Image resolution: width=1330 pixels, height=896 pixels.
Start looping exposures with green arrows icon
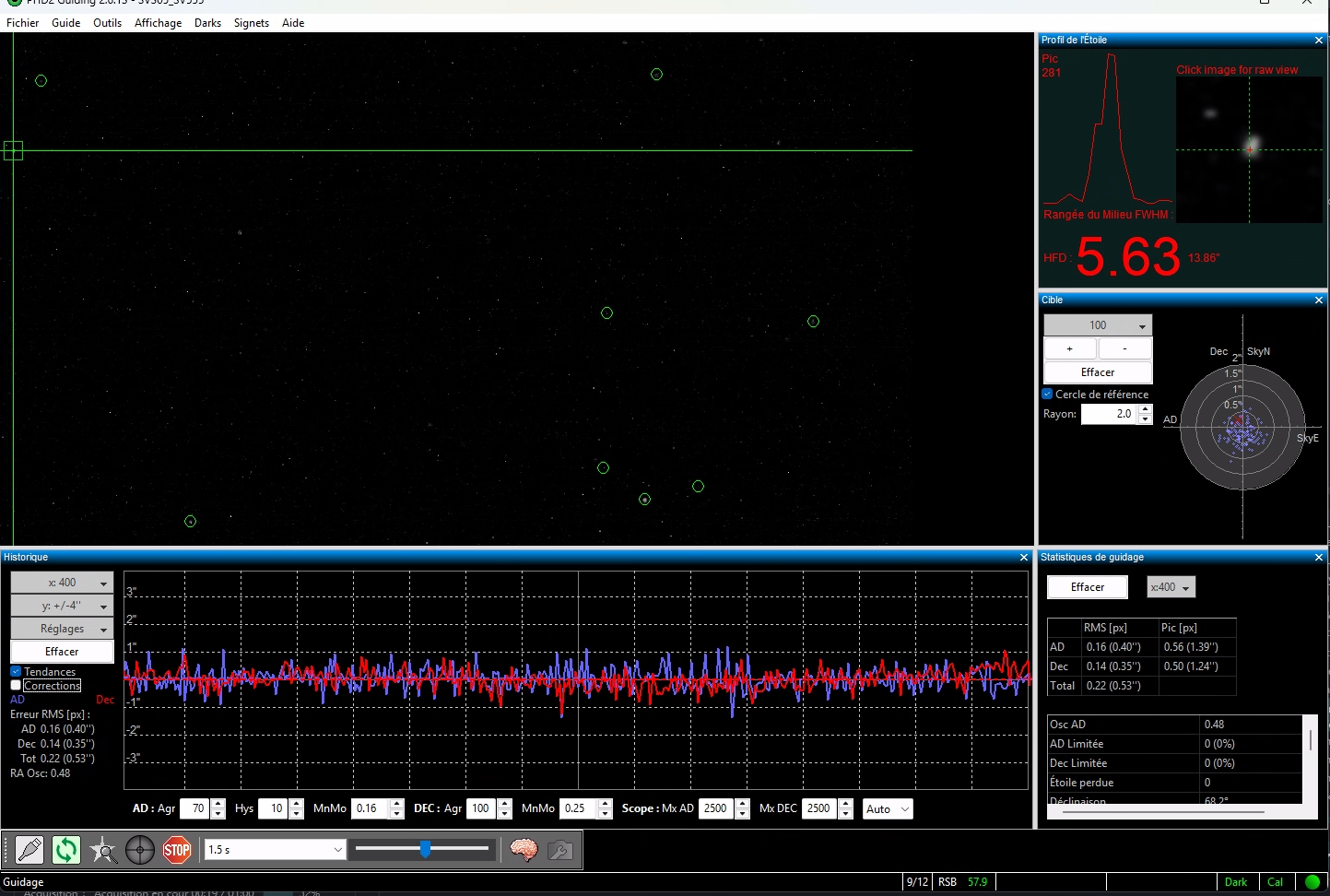(x=66, y=850)
